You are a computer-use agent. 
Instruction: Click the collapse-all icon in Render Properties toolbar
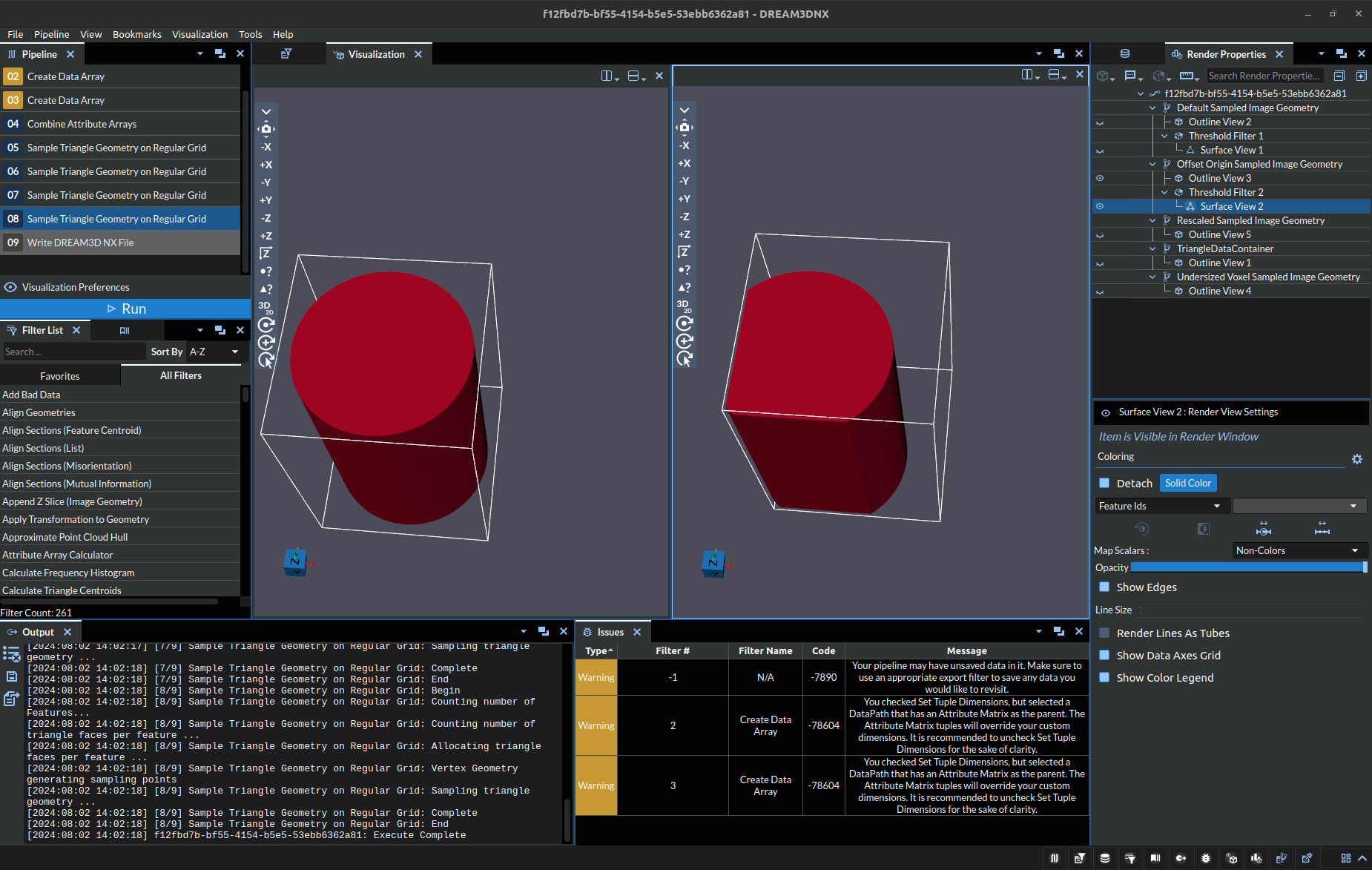click(x=1339, y=75)
